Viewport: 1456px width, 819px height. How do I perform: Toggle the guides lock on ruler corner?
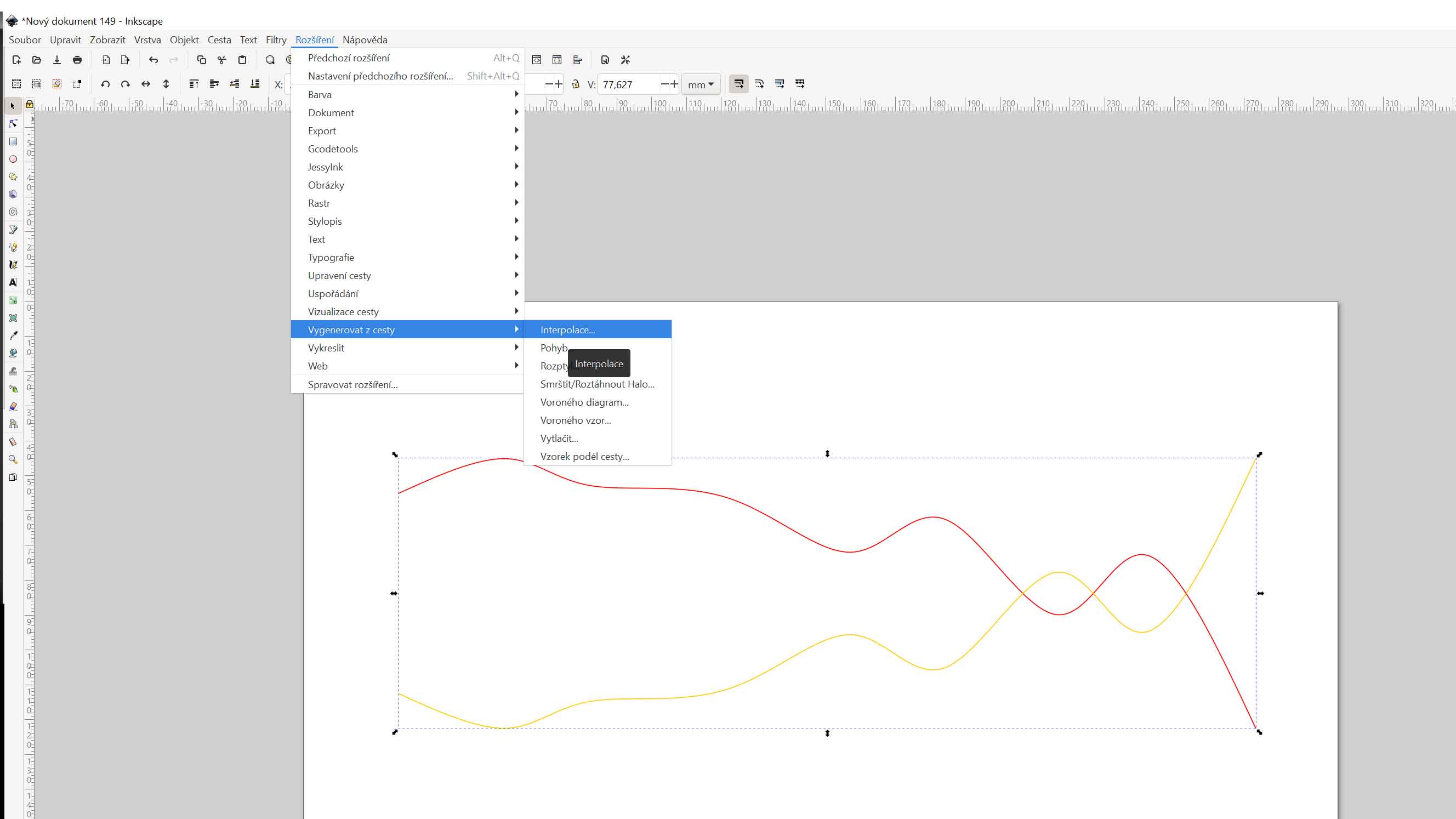point(30,105)
